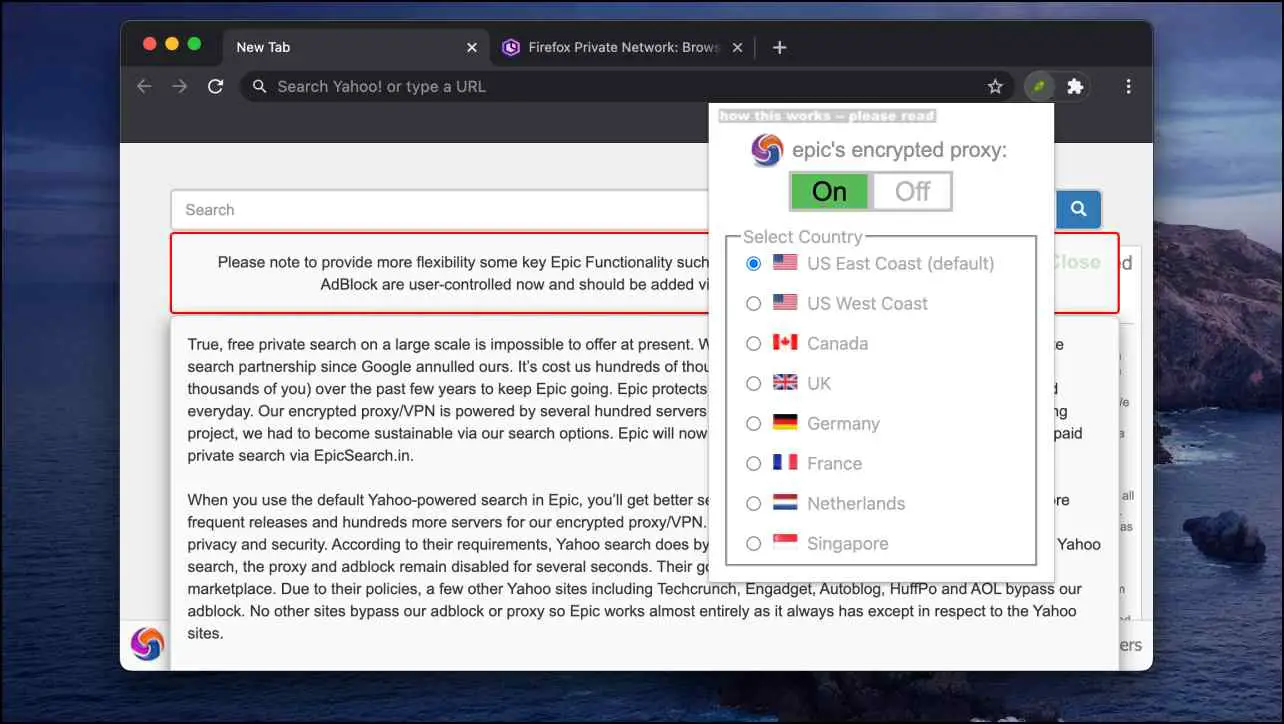The width and height of the screenshot is (1284, 724).
Task: Click the Germany flag icon
Action: (785, 423)
